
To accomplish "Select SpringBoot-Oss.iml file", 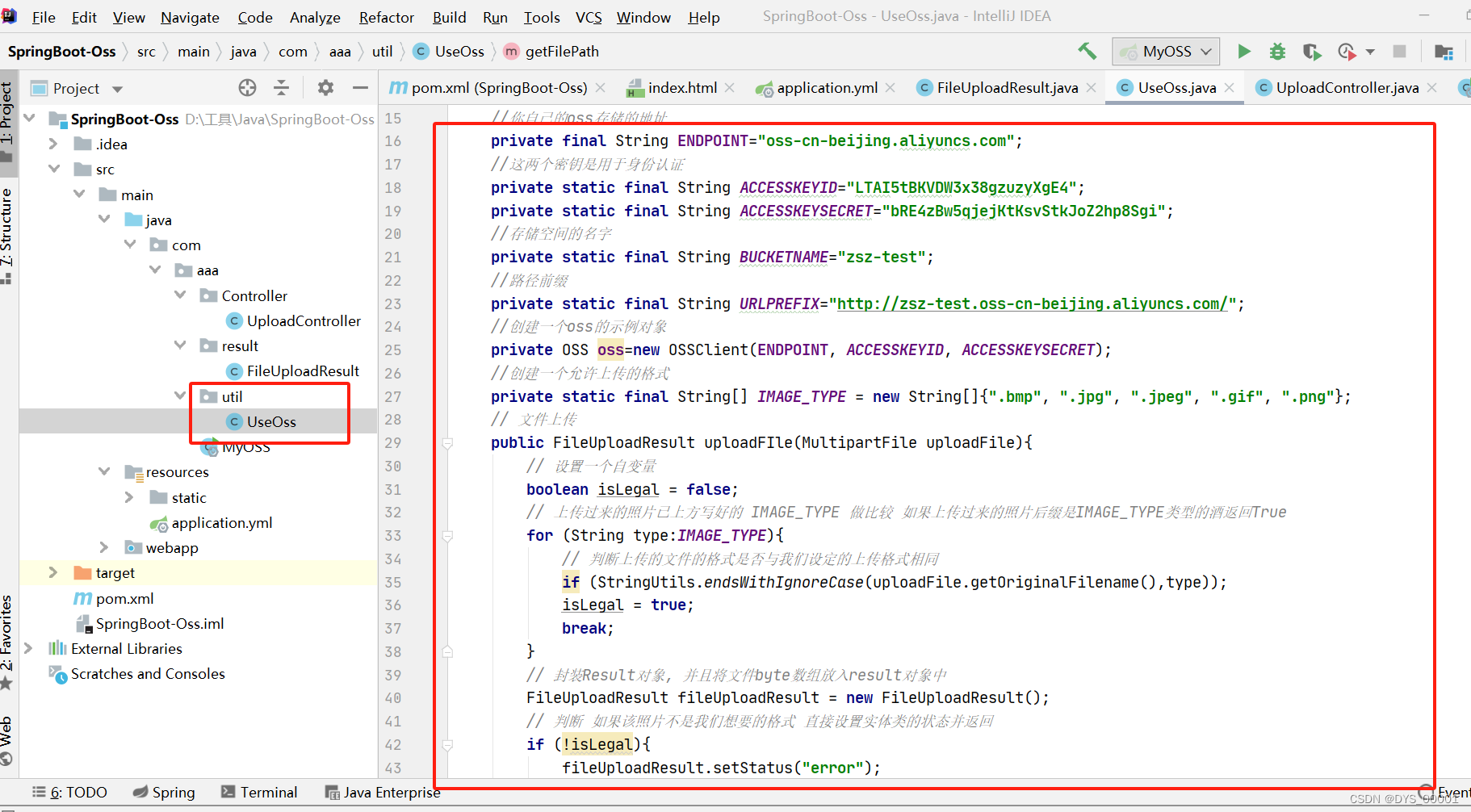I will [x=159, y=623].
